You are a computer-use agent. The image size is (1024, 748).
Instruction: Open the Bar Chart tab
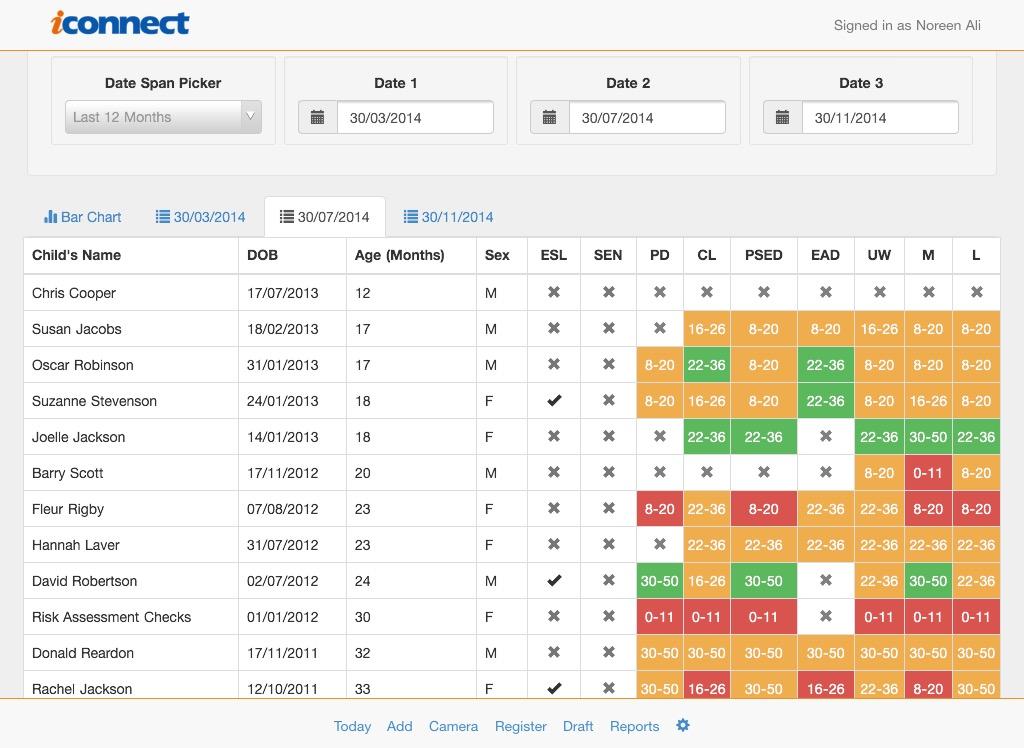(x=82, y=217)
